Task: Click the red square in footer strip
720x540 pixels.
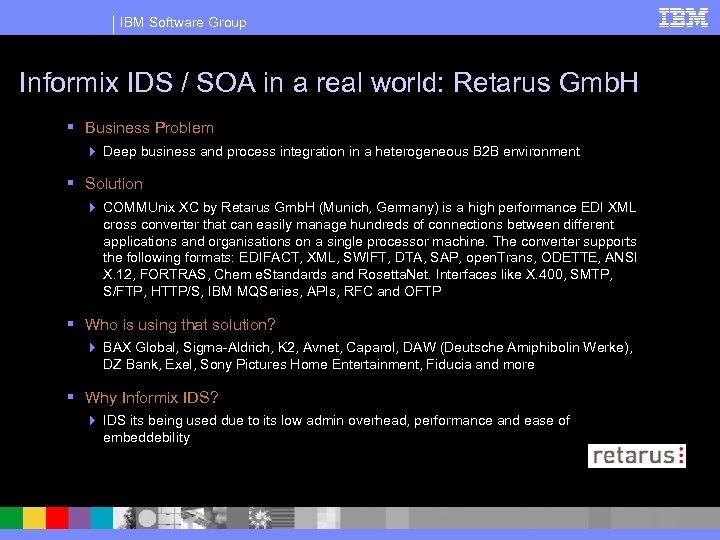Action: 57,518
